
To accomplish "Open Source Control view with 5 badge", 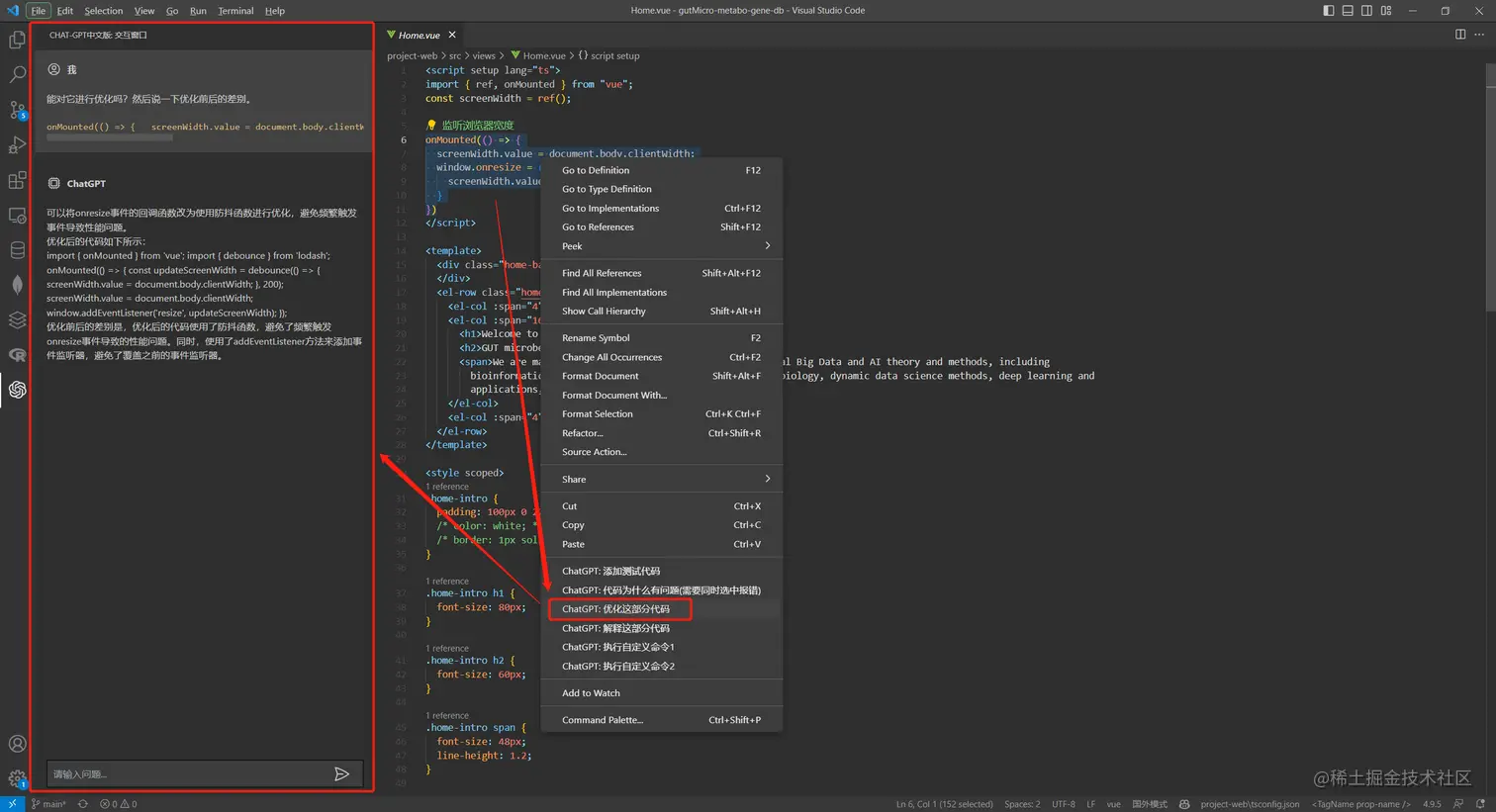I will [x=17, y=110].
